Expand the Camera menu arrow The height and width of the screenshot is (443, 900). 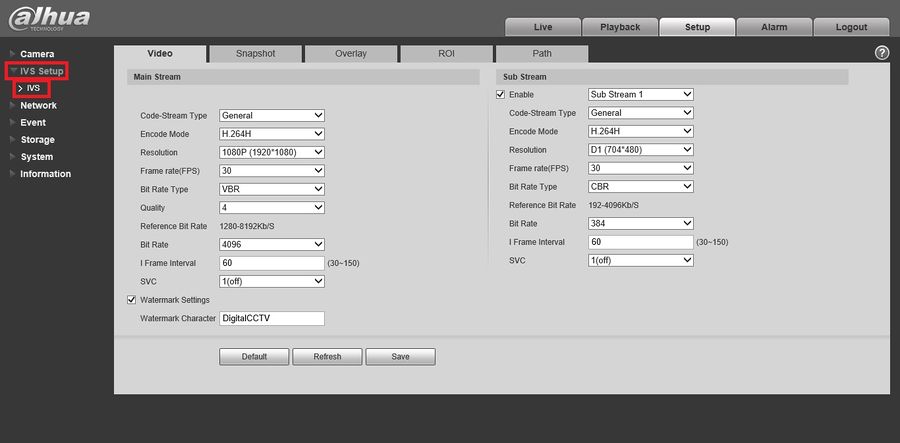point(13,53)
